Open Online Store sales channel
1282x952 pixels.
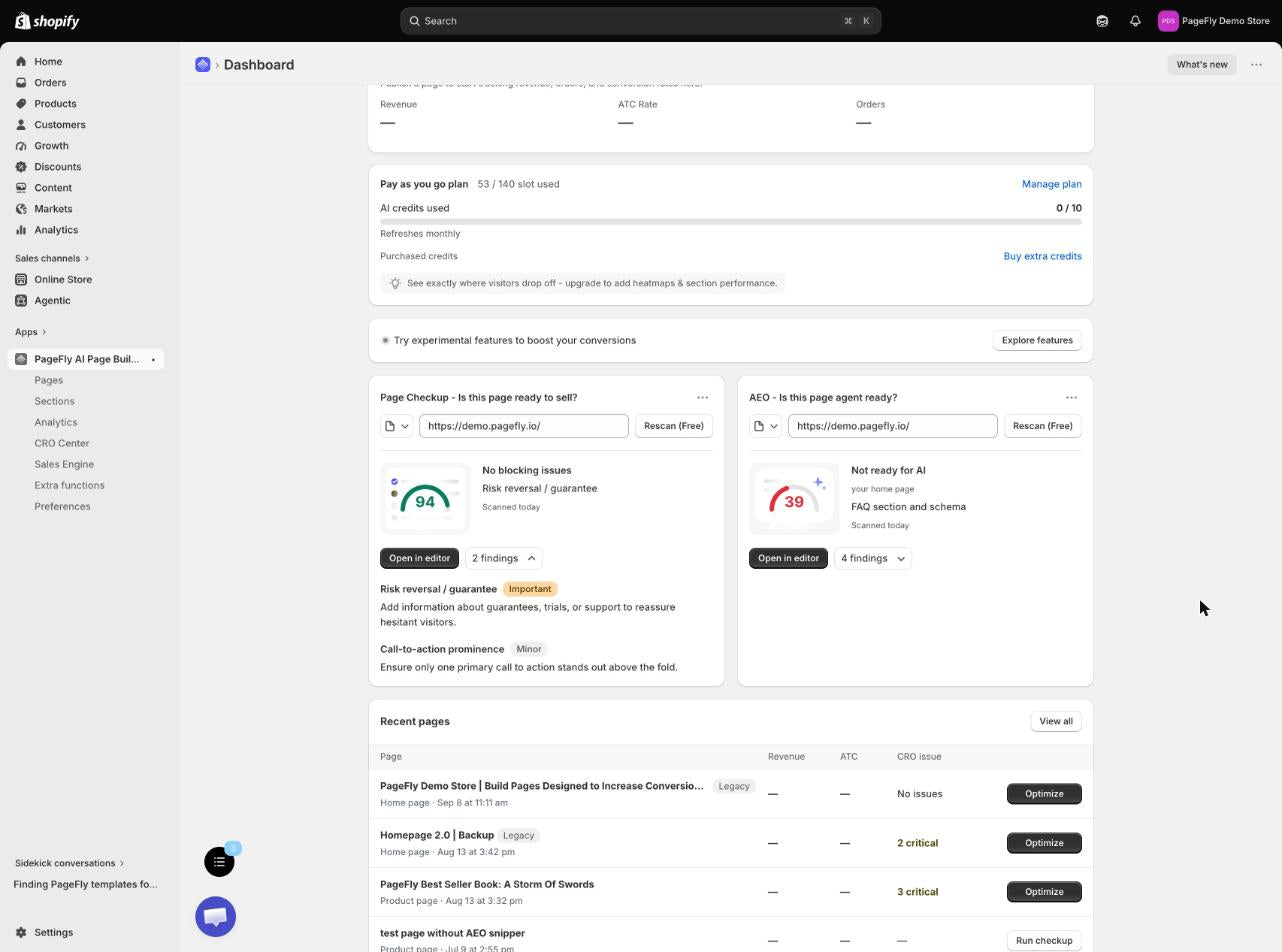[62, 280]
